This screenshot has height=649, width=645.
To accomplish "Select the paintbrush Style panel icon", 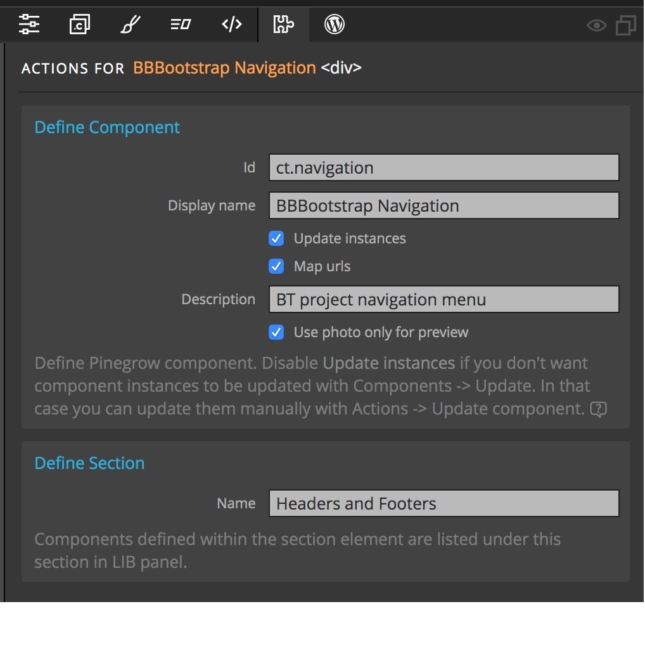I will click(130, 24).
